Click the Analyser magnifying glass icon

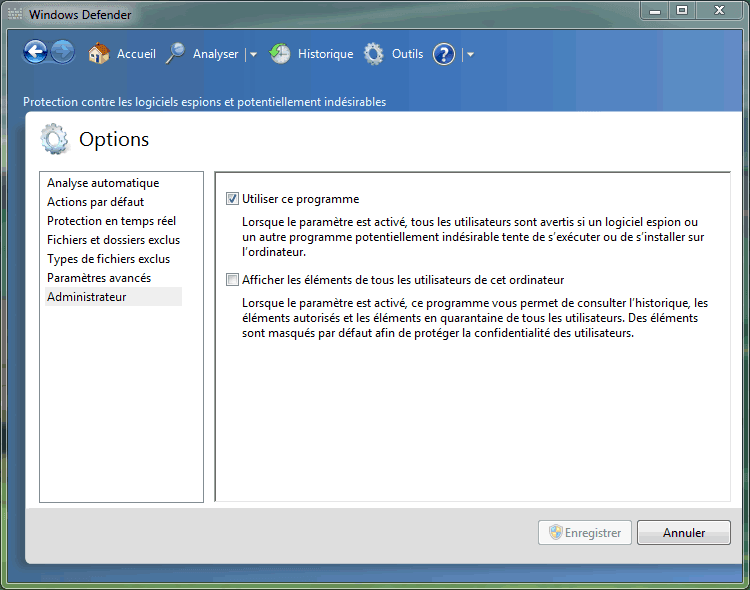(176, 53)
